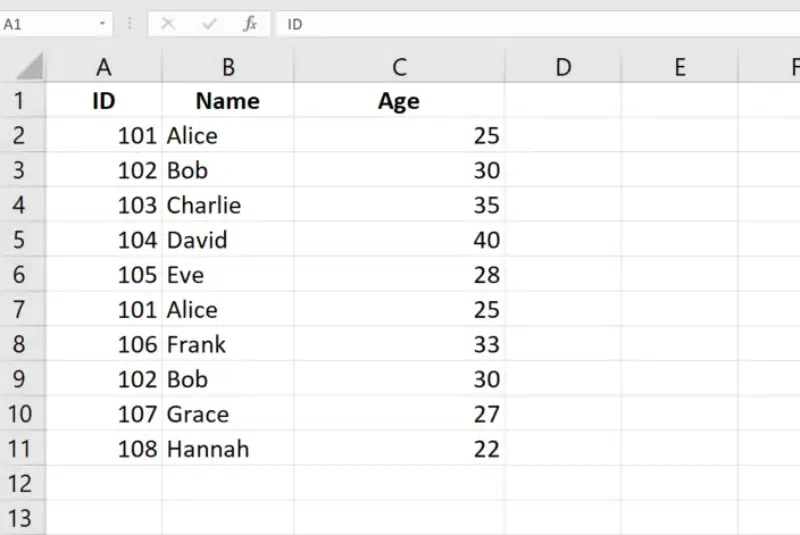
Task: Click the Age cell with value 40
Action: point(399,241)
